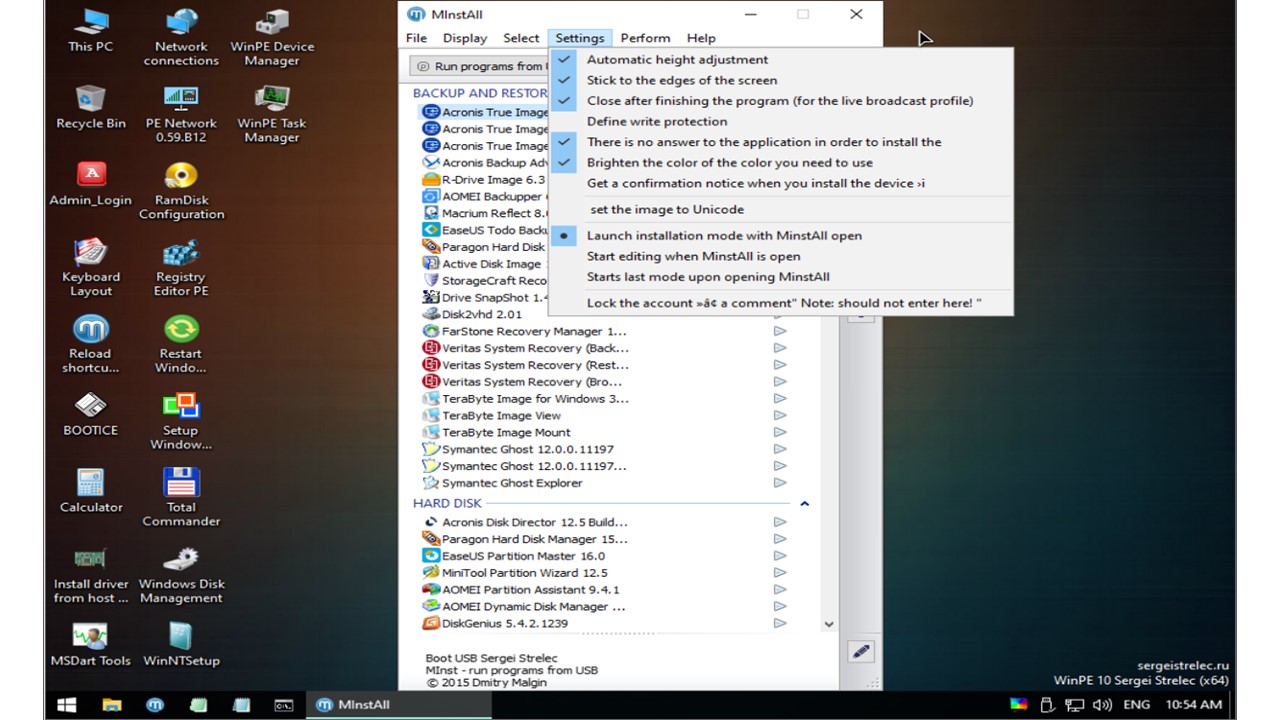The image size is (1280, 720).
Task: Click run arrow for Veritas System Recovery (Back...
Action: click(780, 348)
